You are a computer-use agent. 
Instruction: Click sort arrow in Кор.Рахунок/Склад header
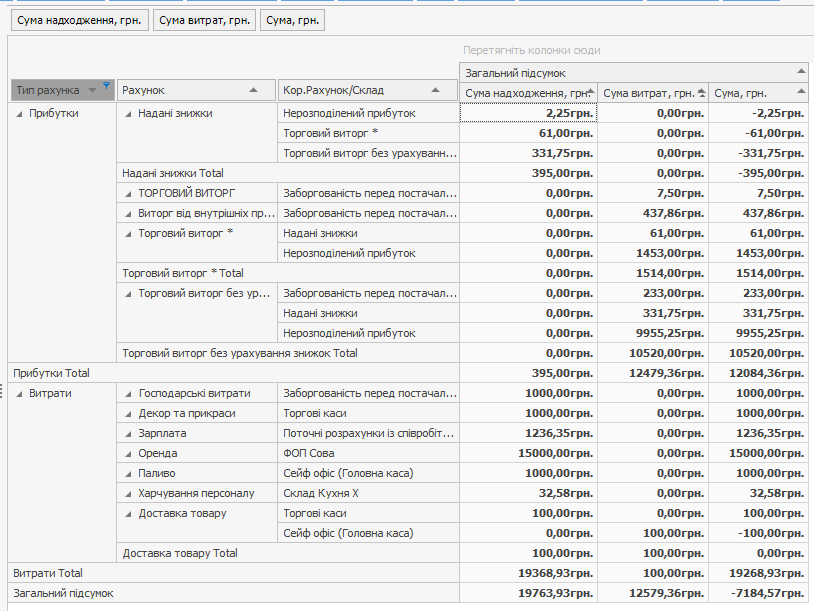coord(437,90)
